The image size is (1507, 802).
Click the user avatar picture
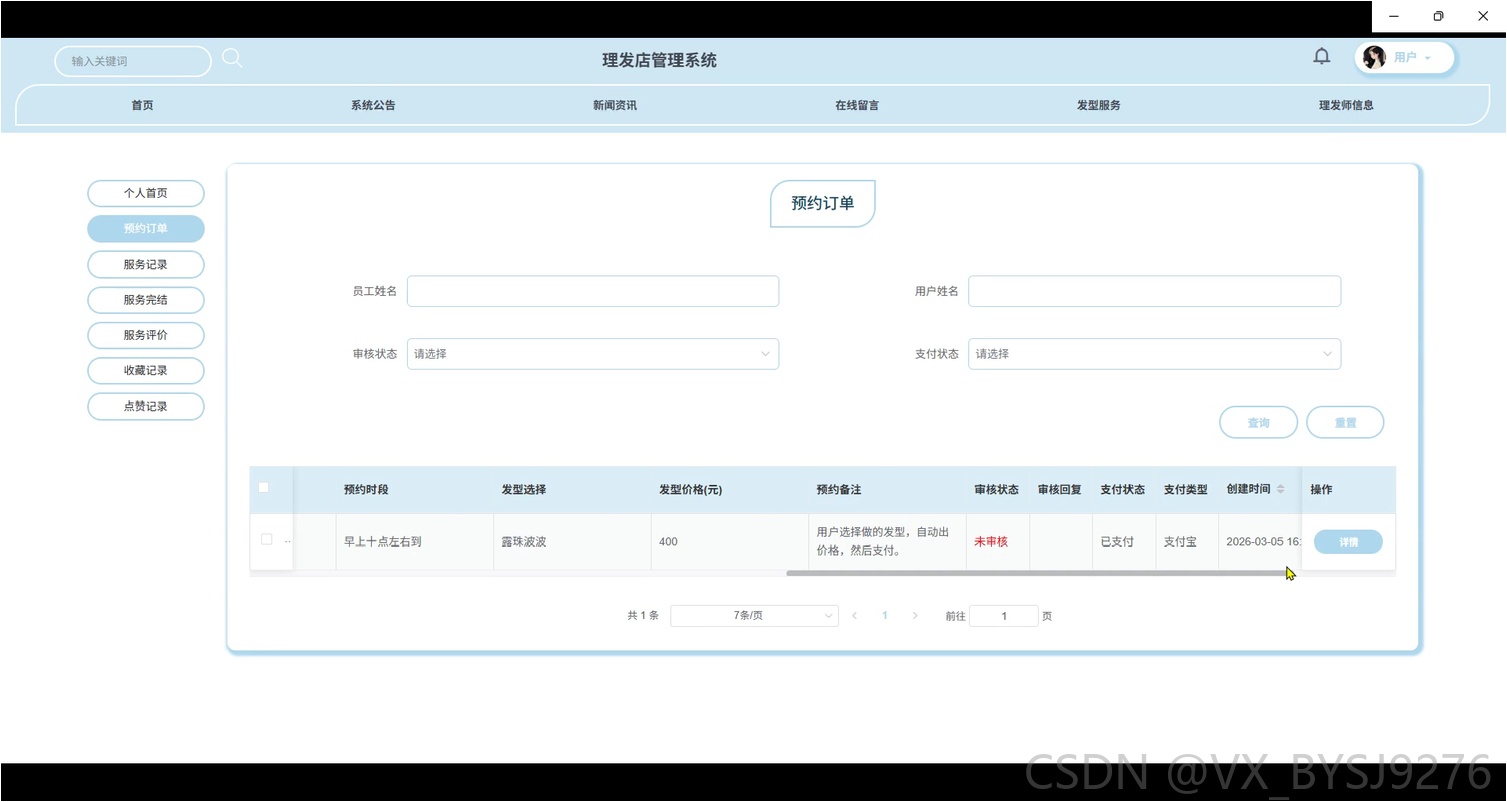pos(1375,57)
